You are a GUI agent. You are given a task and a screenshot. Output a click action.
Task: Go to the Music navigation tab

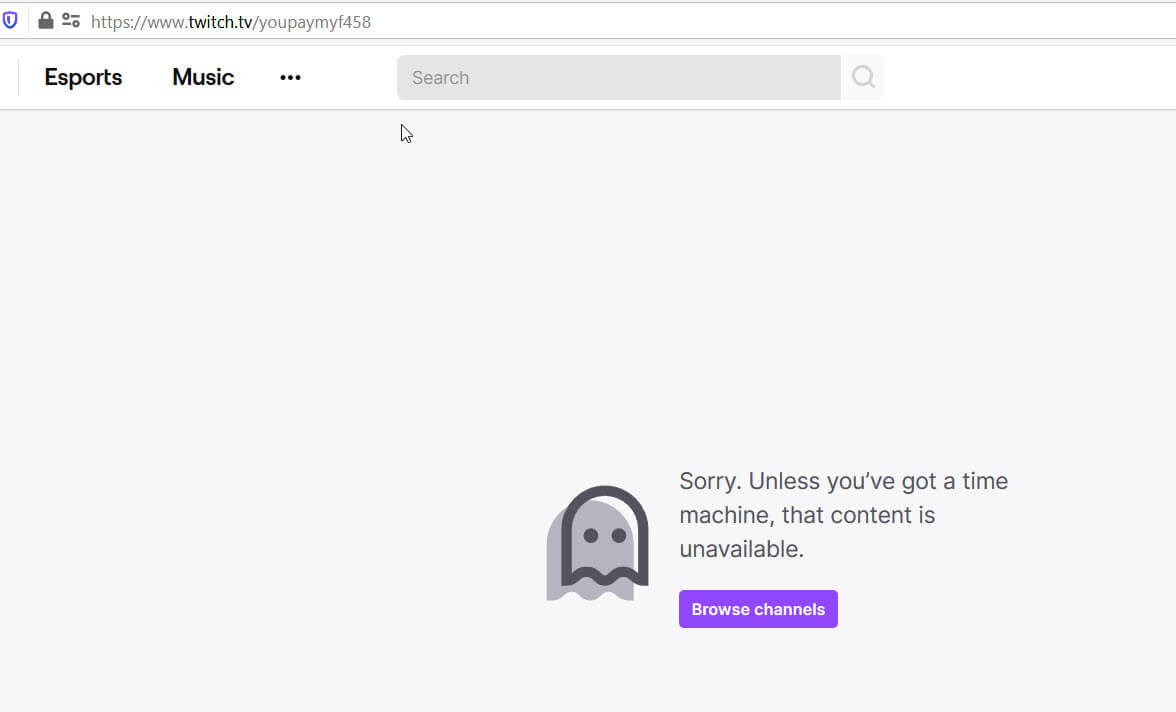pyautogui.click(x=203, y=78)
